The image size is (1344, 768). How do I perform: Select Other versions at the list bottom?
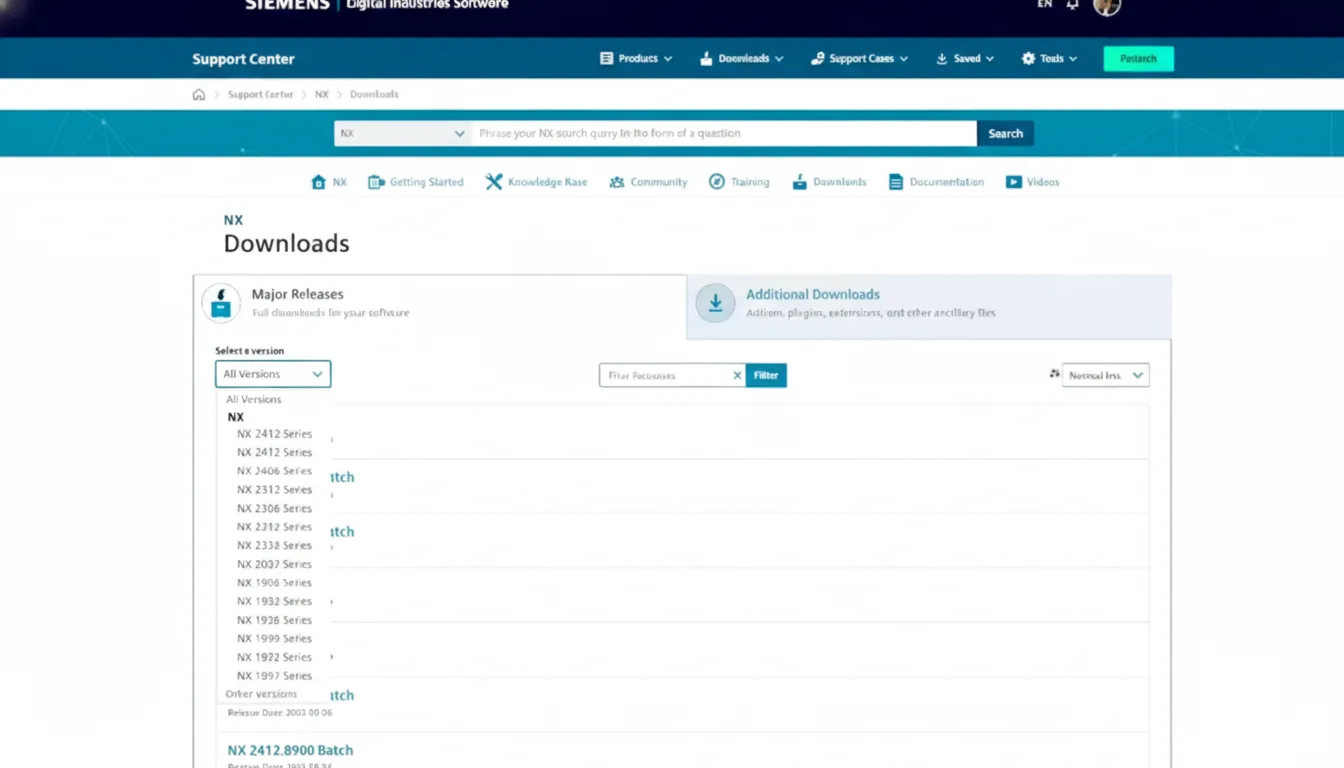click(x=262, y=694)
